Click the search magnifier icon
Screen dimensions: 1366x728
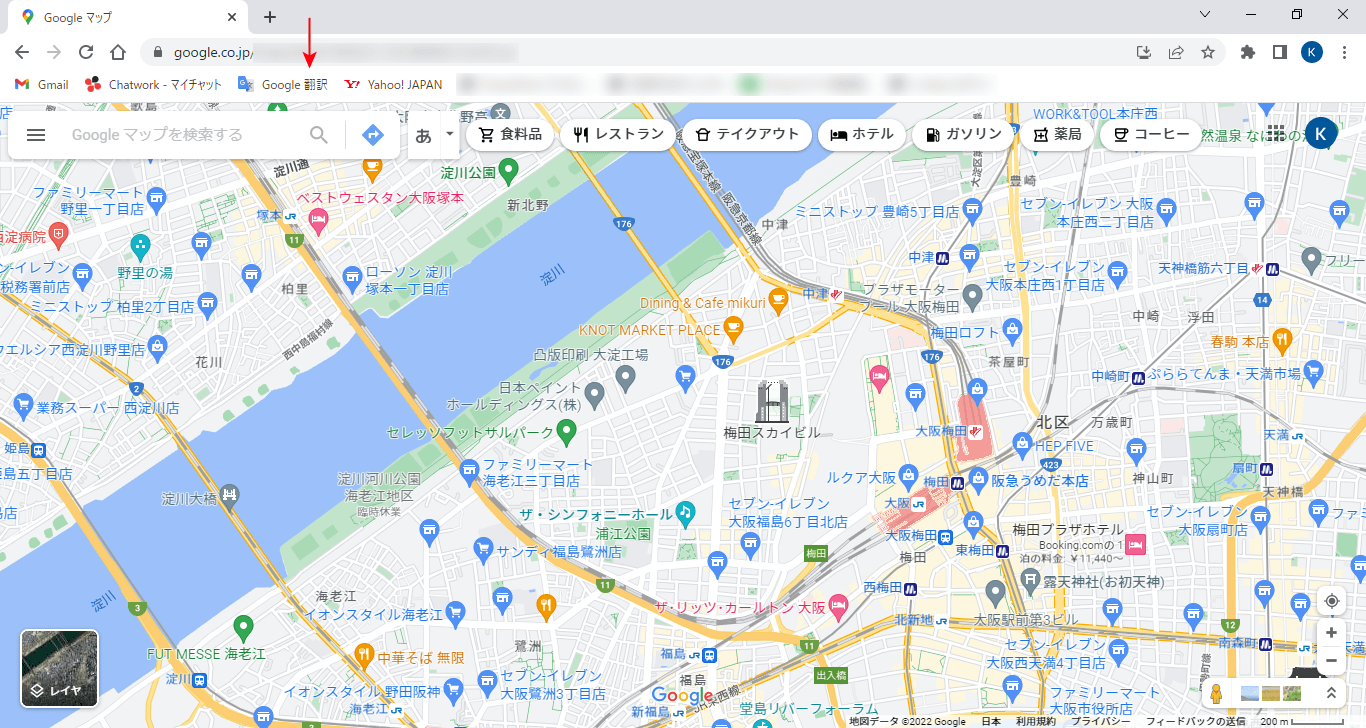point(318,135)
